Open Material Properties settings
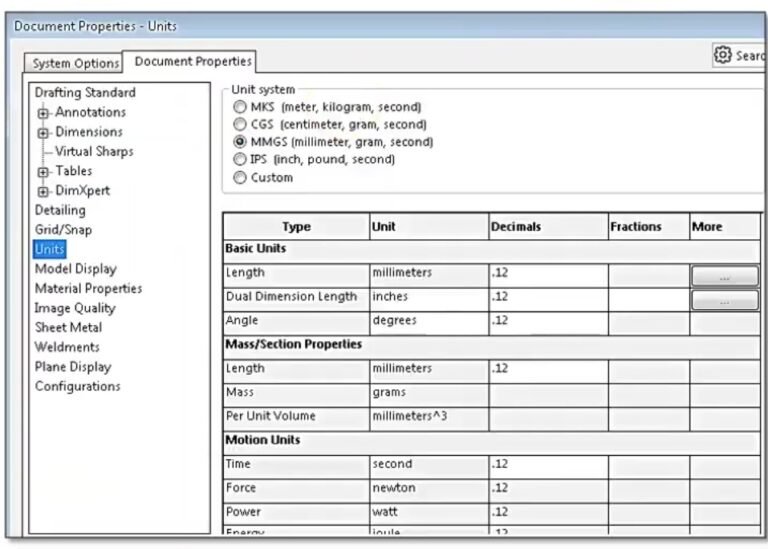The width and height of the screenshot is (768, 549). 88,288
